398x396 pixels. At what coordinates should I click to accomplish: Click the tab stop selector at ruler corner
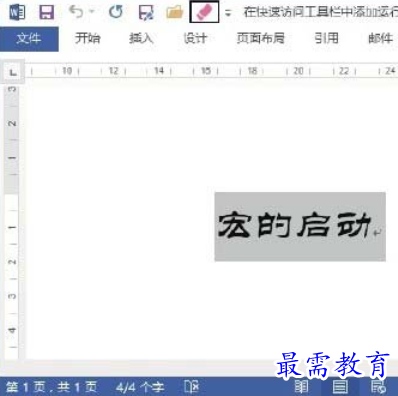pyautogui.click(x=13, y=71)
